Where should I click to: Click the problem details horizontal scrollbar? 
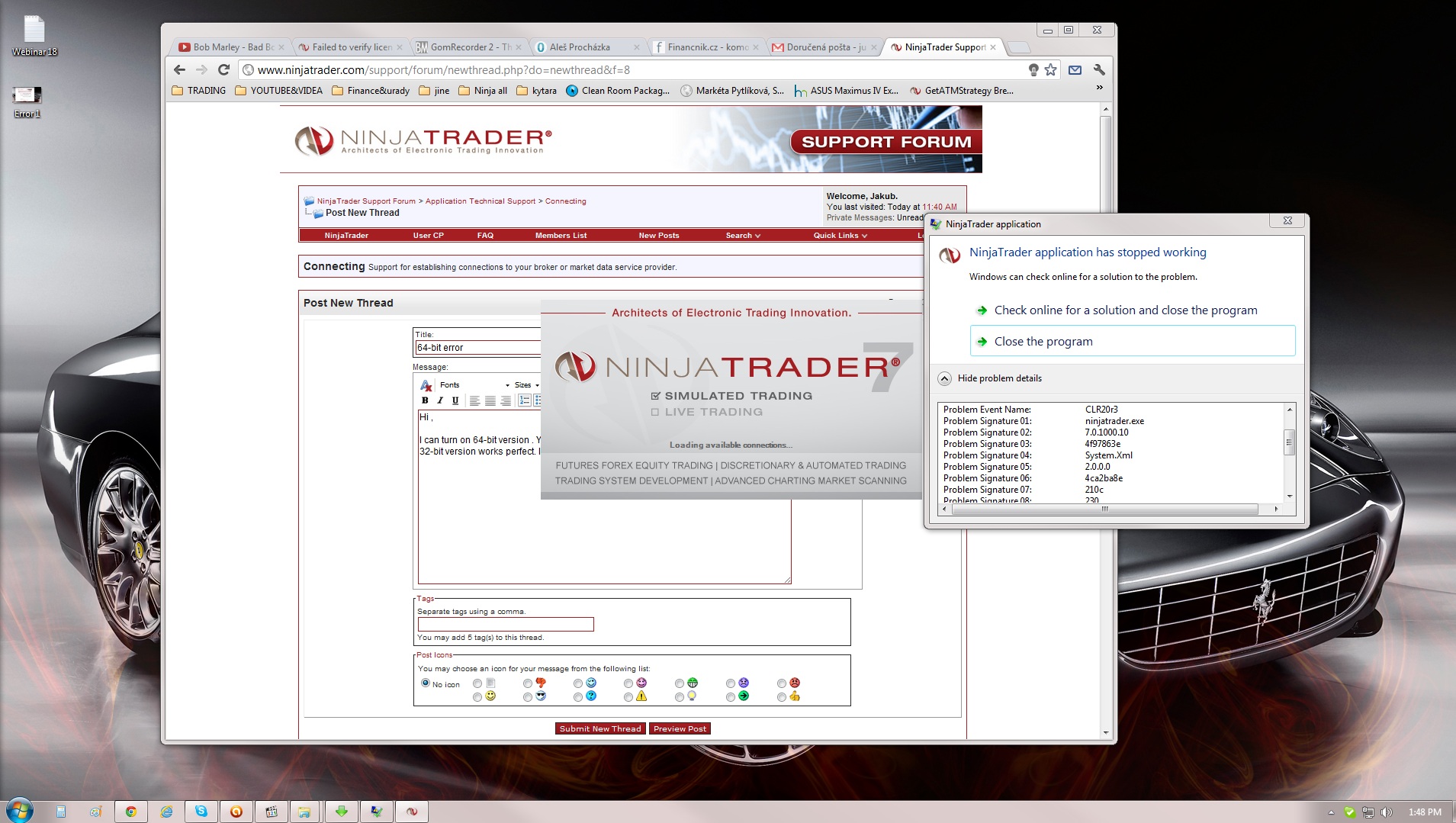[x=1106, y=509]
